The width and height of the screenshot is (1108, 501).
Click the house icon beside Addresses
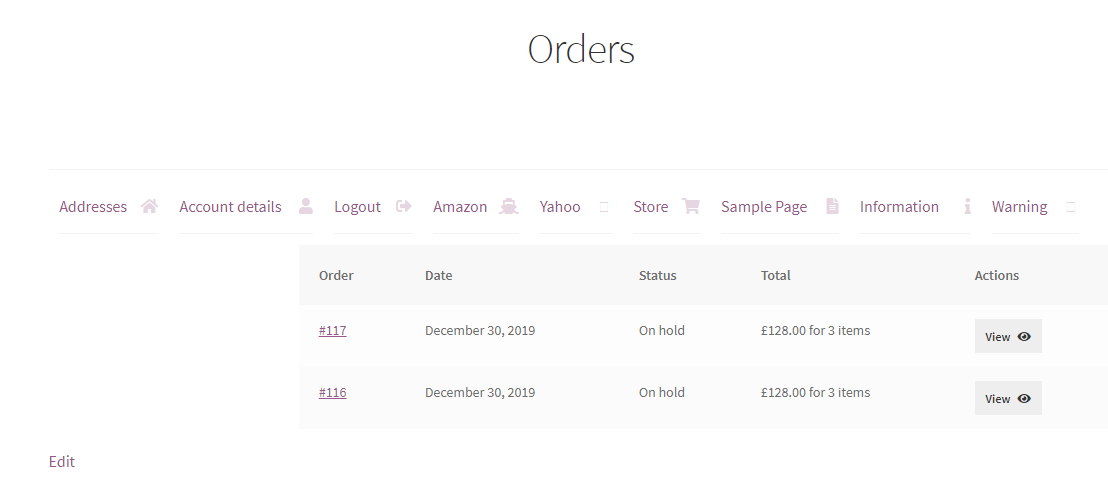tap(149, 207)
